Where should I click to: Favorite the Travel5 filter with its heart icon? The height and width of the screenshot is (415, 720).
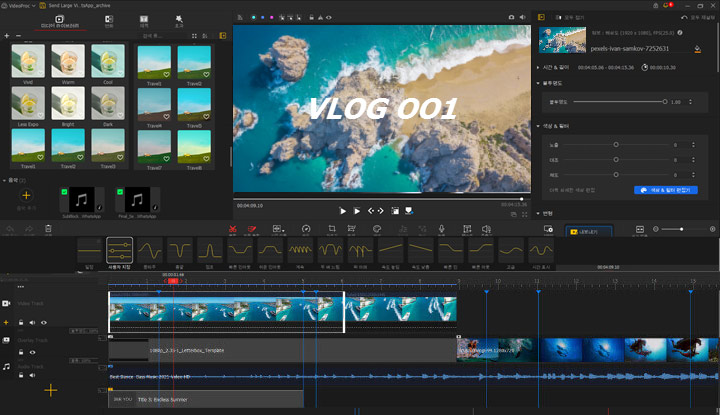(207, 117)
